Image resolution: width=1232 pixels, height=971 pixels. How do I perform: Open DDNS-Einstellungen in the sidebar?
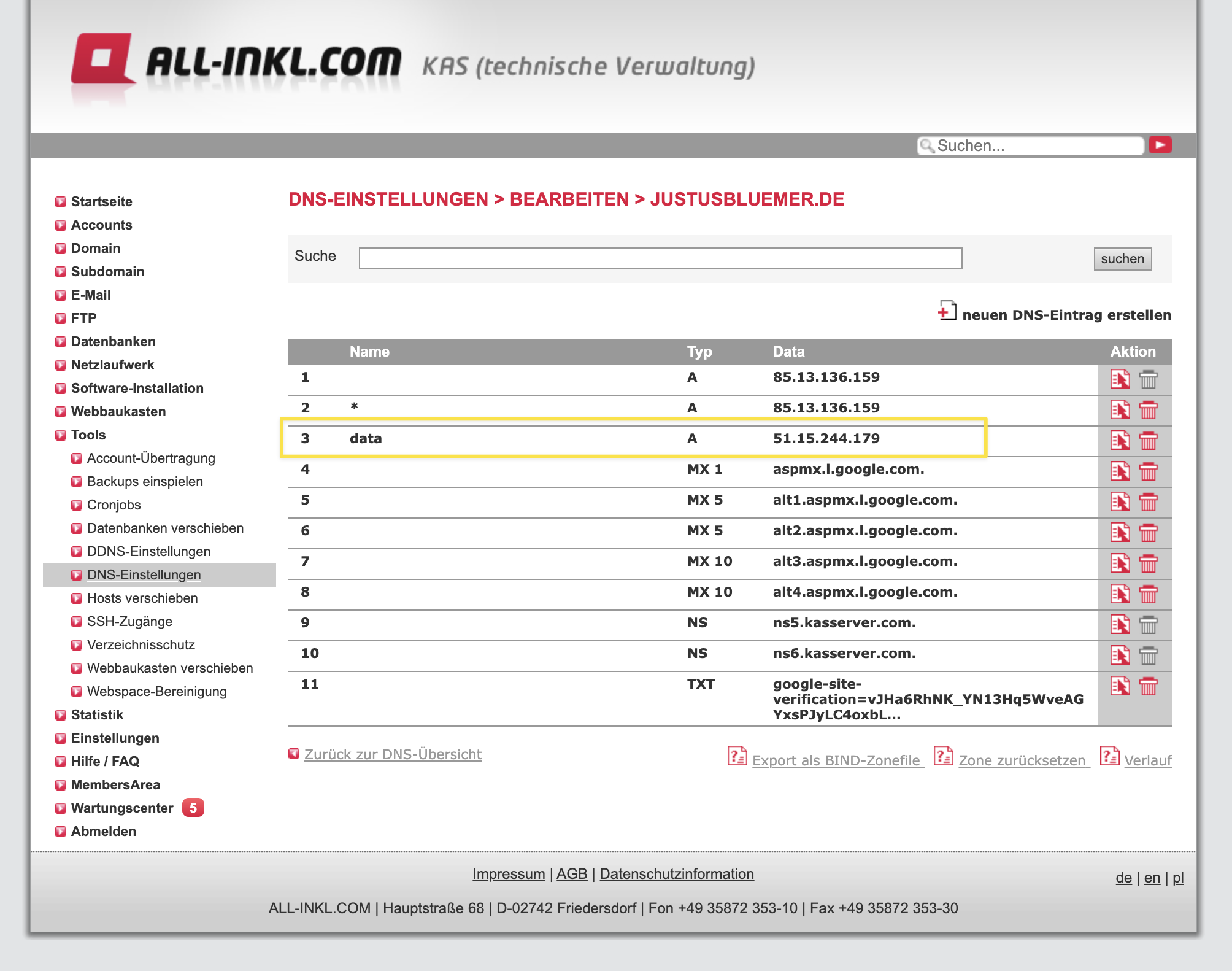[148, 552]
